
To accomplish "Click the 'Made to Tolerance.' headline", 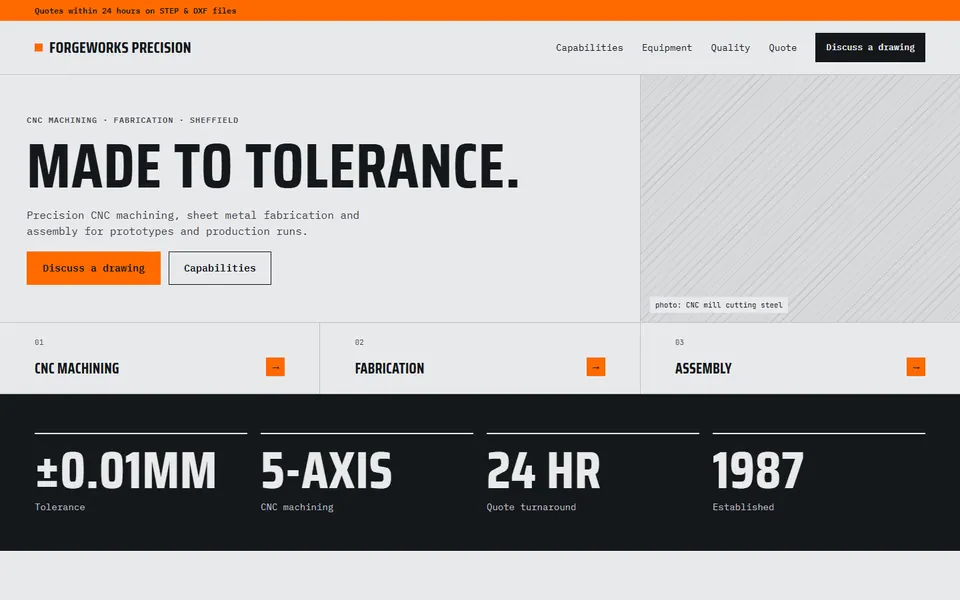I will 273,166.
